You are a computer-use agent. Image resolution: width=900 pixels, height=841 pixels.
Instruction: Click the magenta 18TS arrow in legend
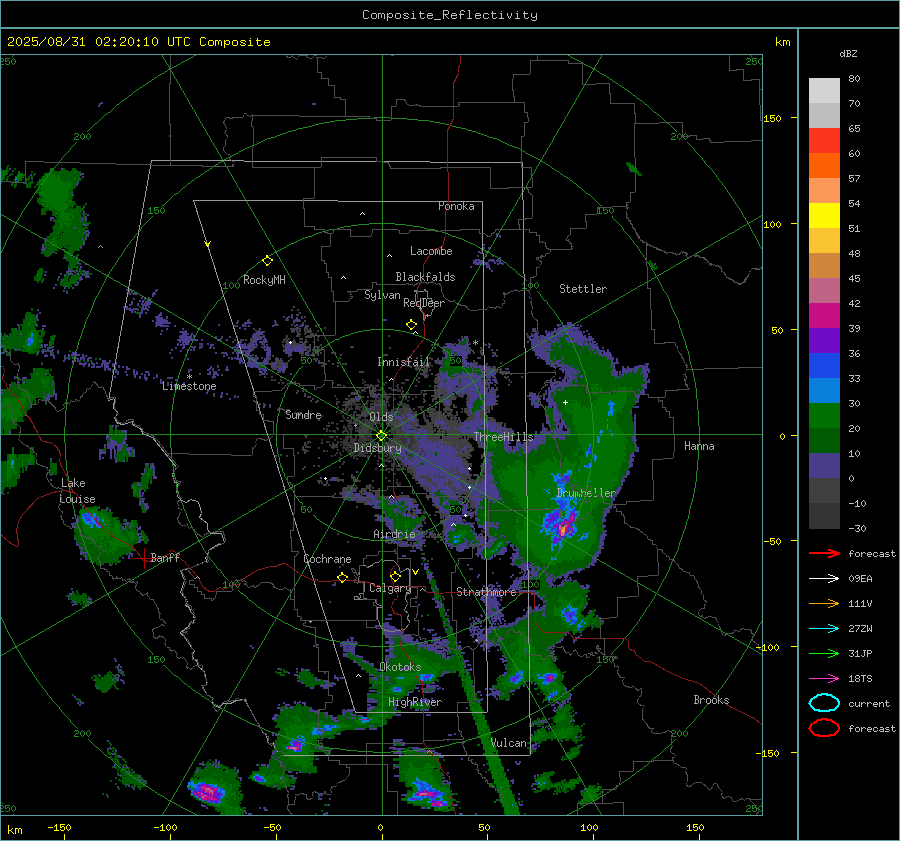pyautogui.click(x=824, y=679)
